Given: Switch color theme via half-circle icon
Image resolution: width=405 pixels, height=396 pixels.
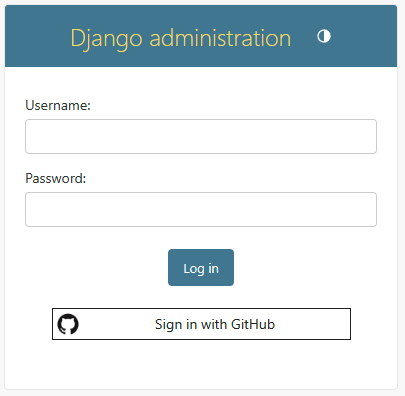Looking at the screenshot, I should coord(324,36).
